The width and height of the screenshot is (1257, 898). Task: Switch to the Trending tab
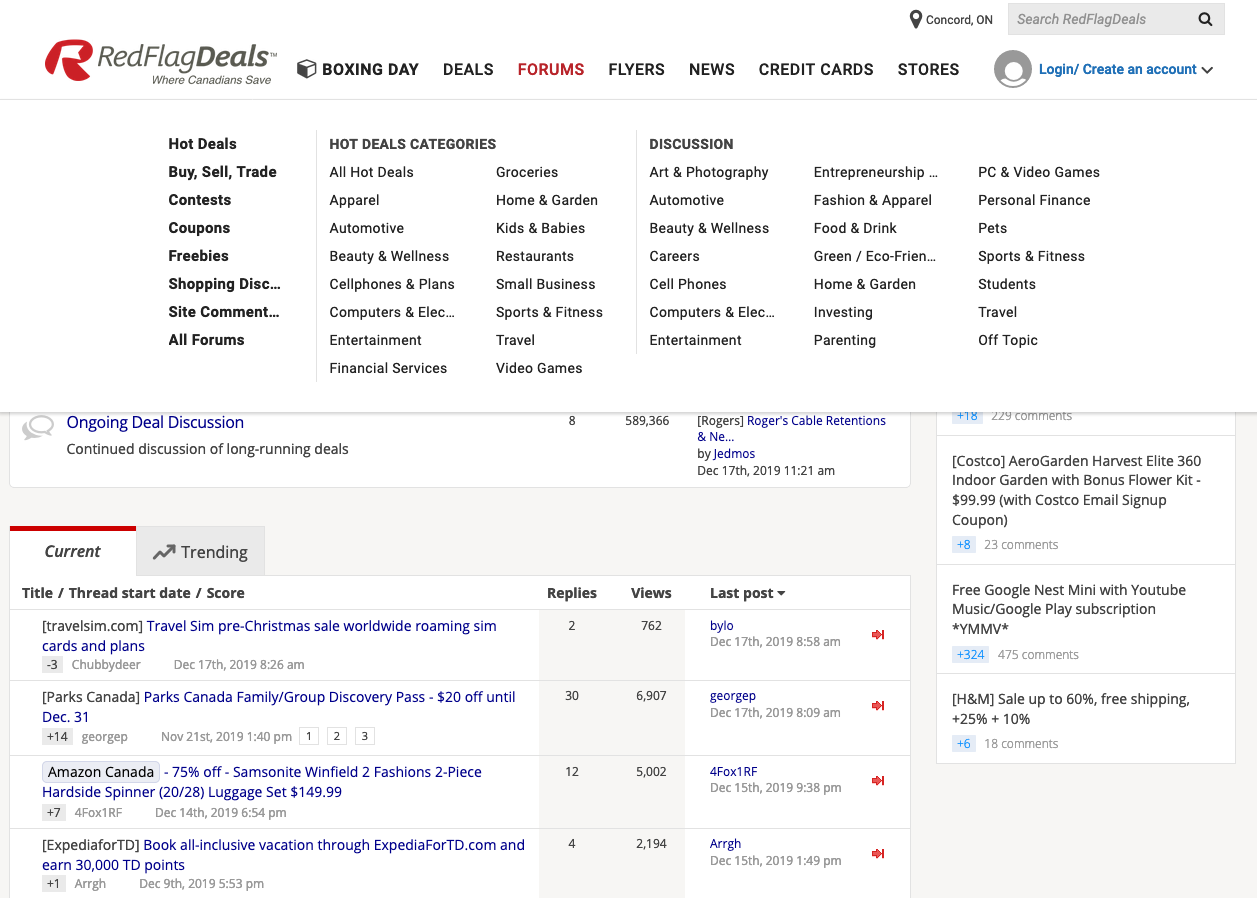200,552
